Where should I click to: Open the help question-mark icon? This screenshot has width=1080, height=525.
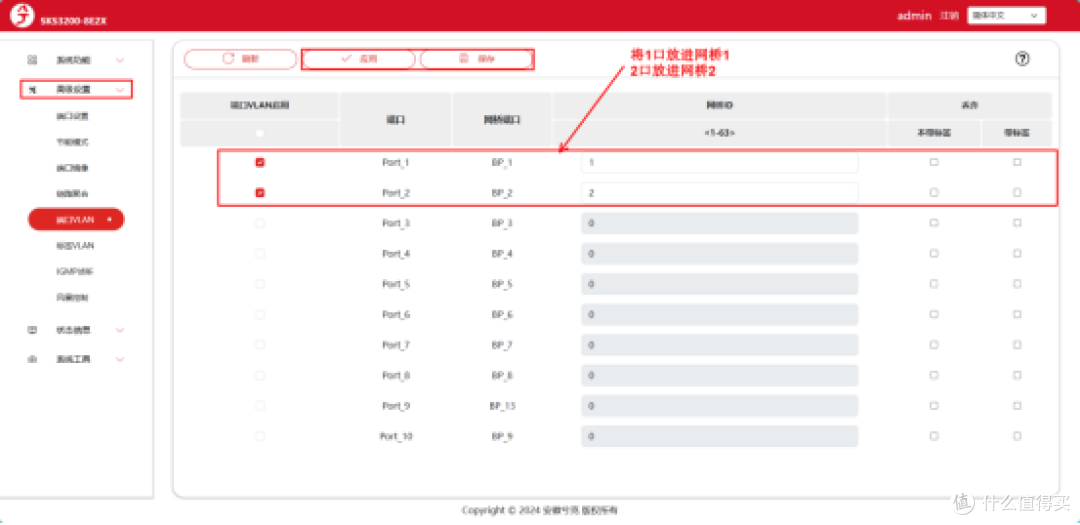1022,59
